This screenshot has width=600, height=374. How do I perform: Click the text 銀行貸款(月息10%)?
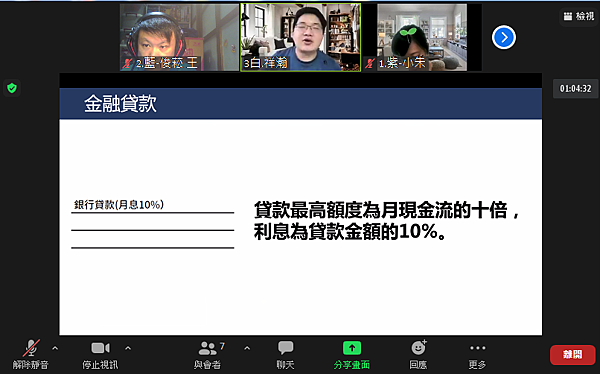pyautogui.click(x=119, y=204)
